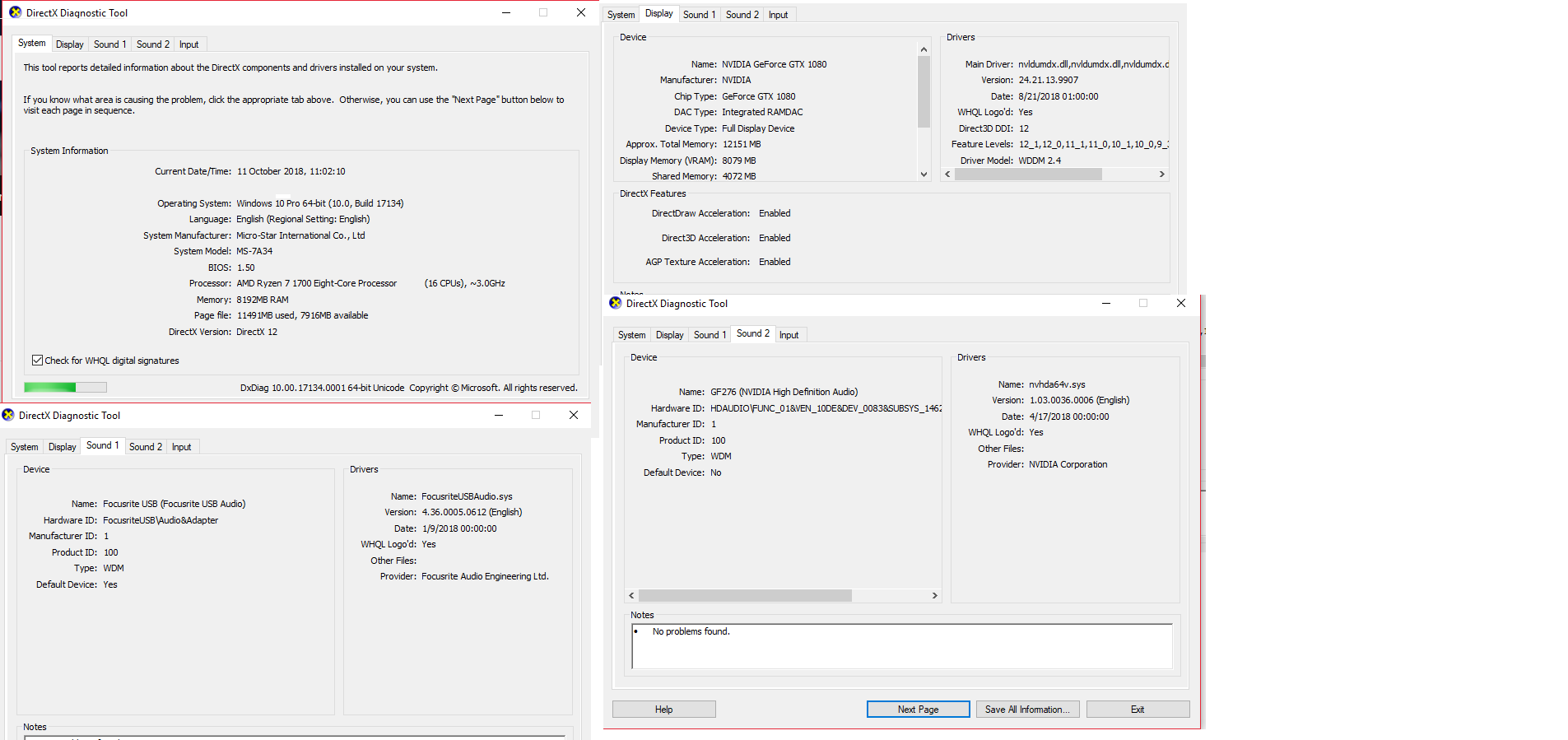This screenshot has width=1568, height=740.
Task: Click GF276 (NVIDIA High Definition Audio) name
Action: coord(784,392)
